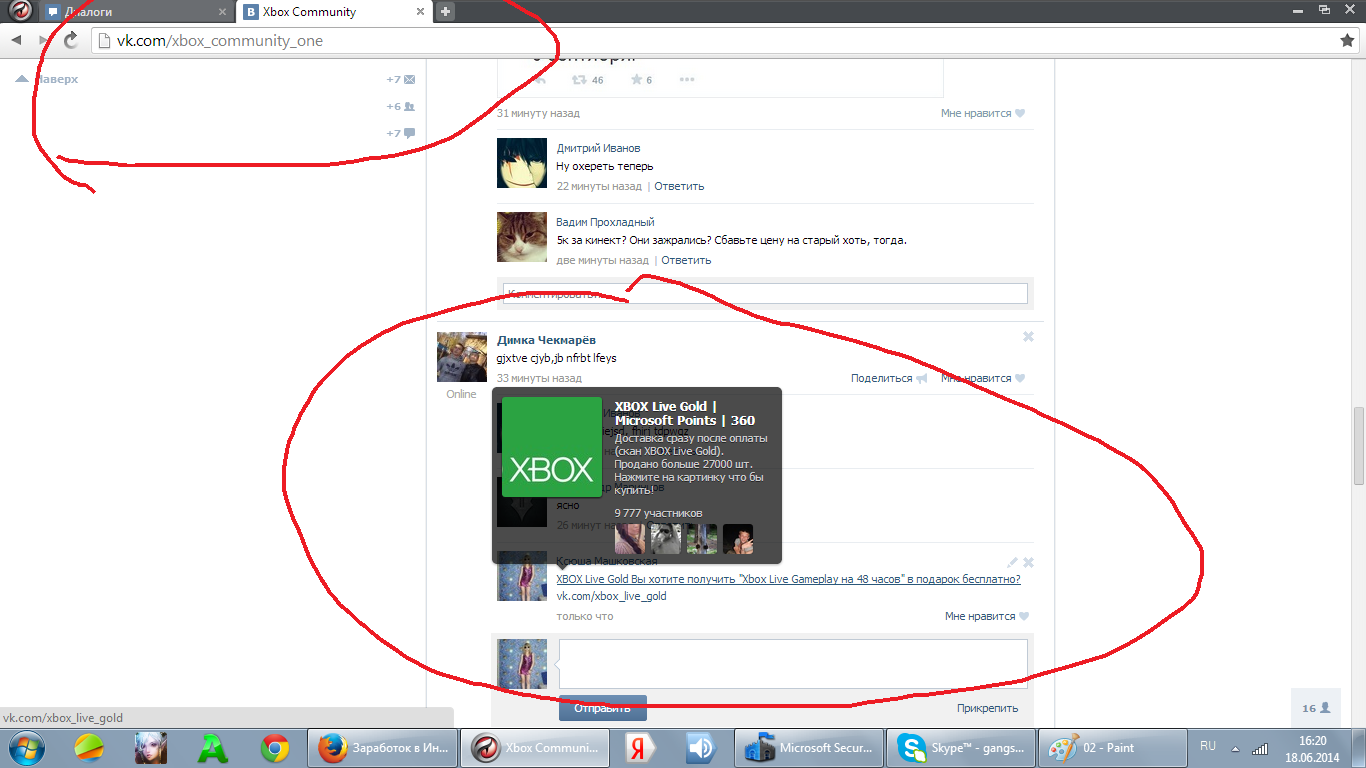Show hidden system tray icons
The height and width of the screenshot is (768, 1366).
(x=1236, y=748)
